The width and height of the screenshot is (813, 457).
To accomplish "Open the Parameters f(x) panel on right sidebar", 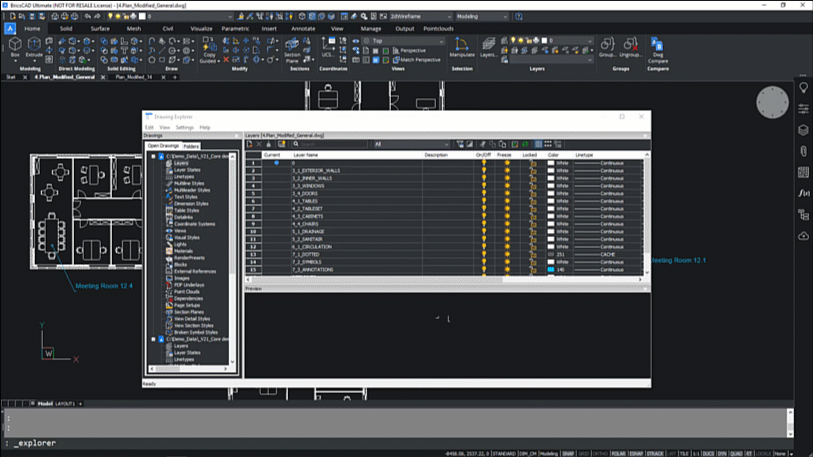I will [803, 193].
